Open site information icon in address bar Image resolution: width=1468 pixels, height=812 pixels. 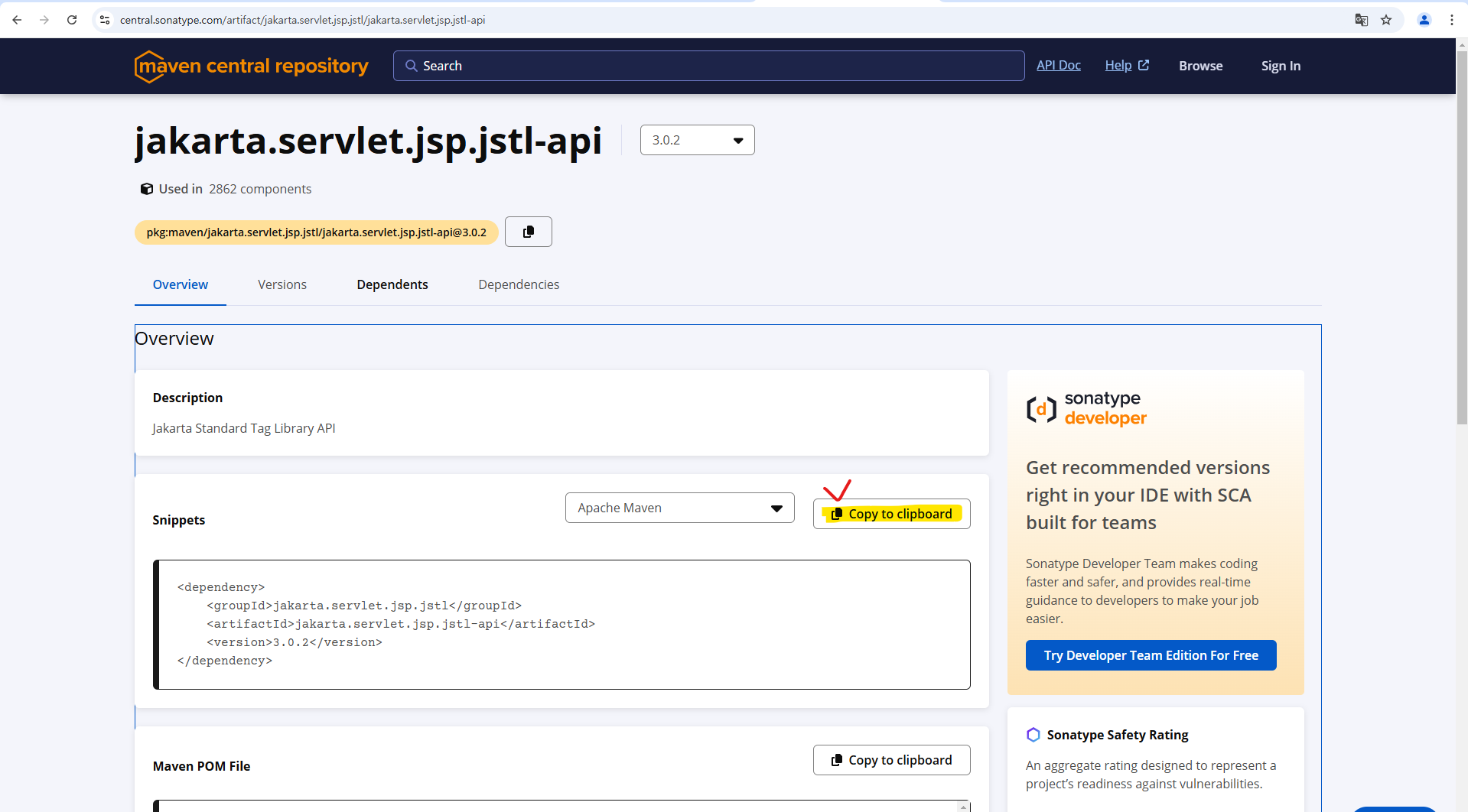pyautogui.click(x=105, y=20)
